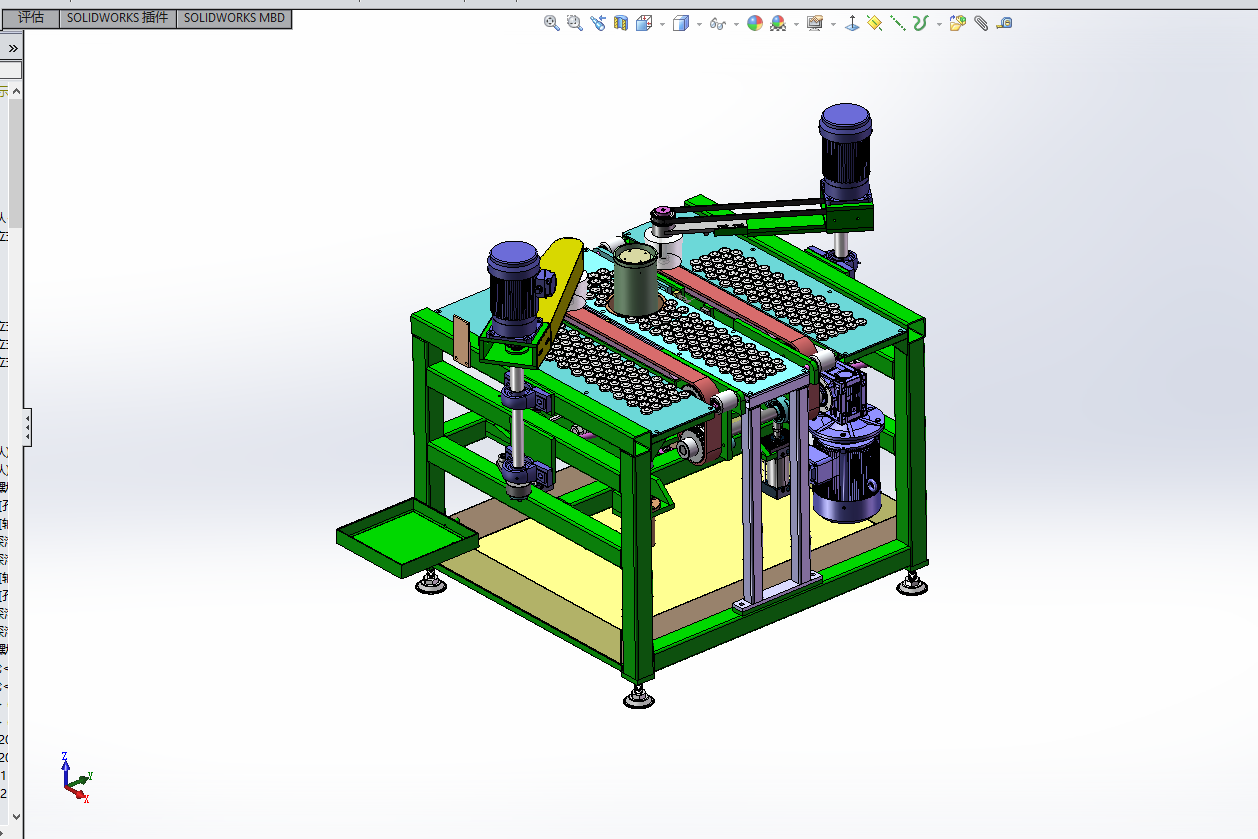Click the green dashed line icon
This screenshot has width=1258, height=839.
[x=898, y=23]
